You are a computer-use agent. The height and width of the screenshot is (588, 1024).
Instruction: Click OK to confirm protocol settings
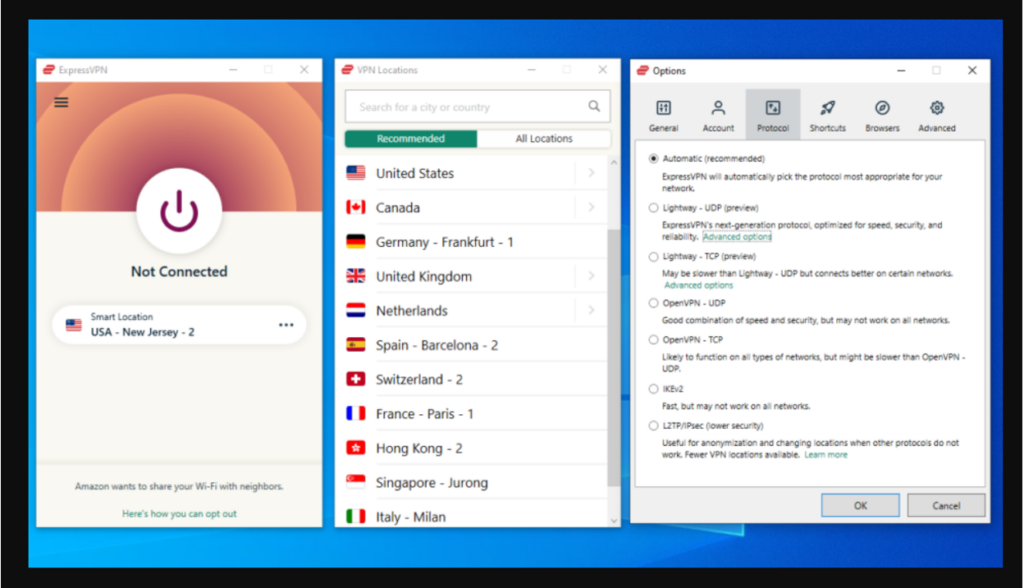click(859, 505)
